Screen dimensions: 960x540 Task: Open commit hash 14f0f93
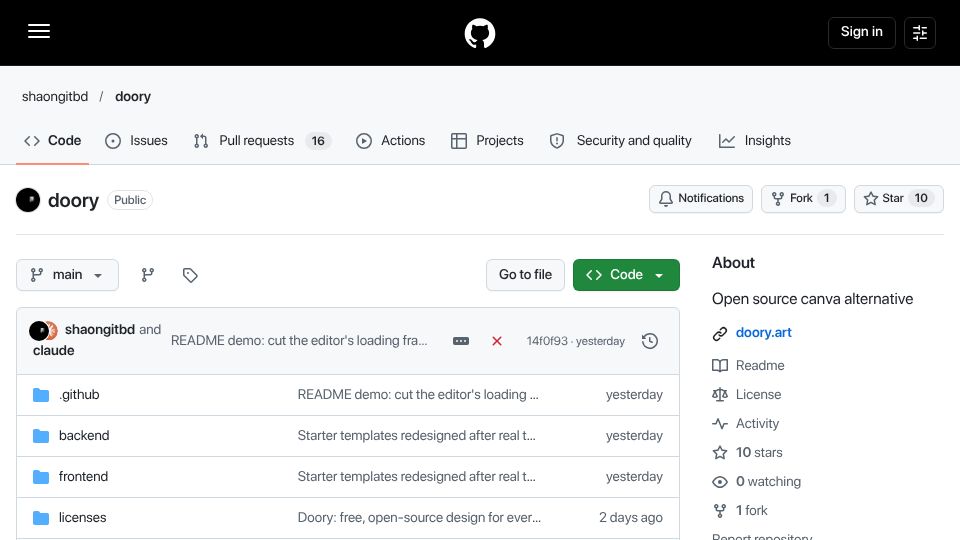547,341
